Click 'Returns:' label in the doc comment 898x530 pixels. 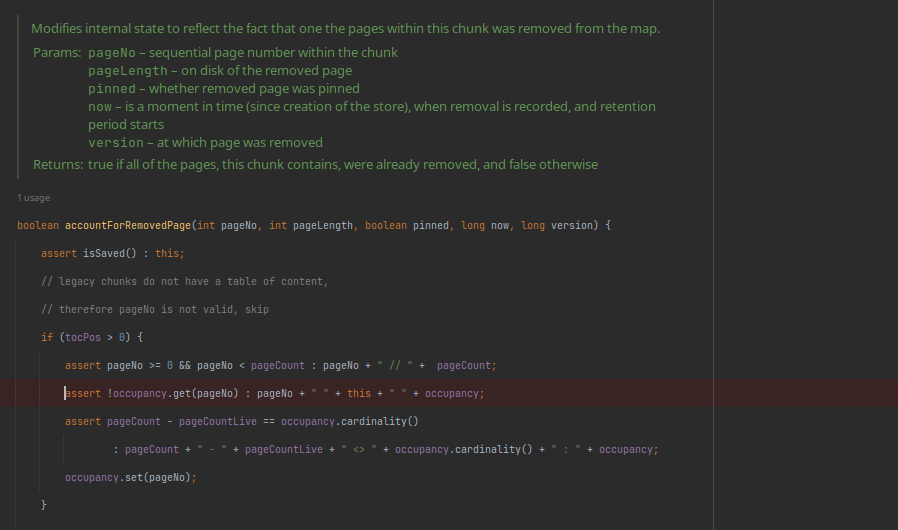(58, 164)
